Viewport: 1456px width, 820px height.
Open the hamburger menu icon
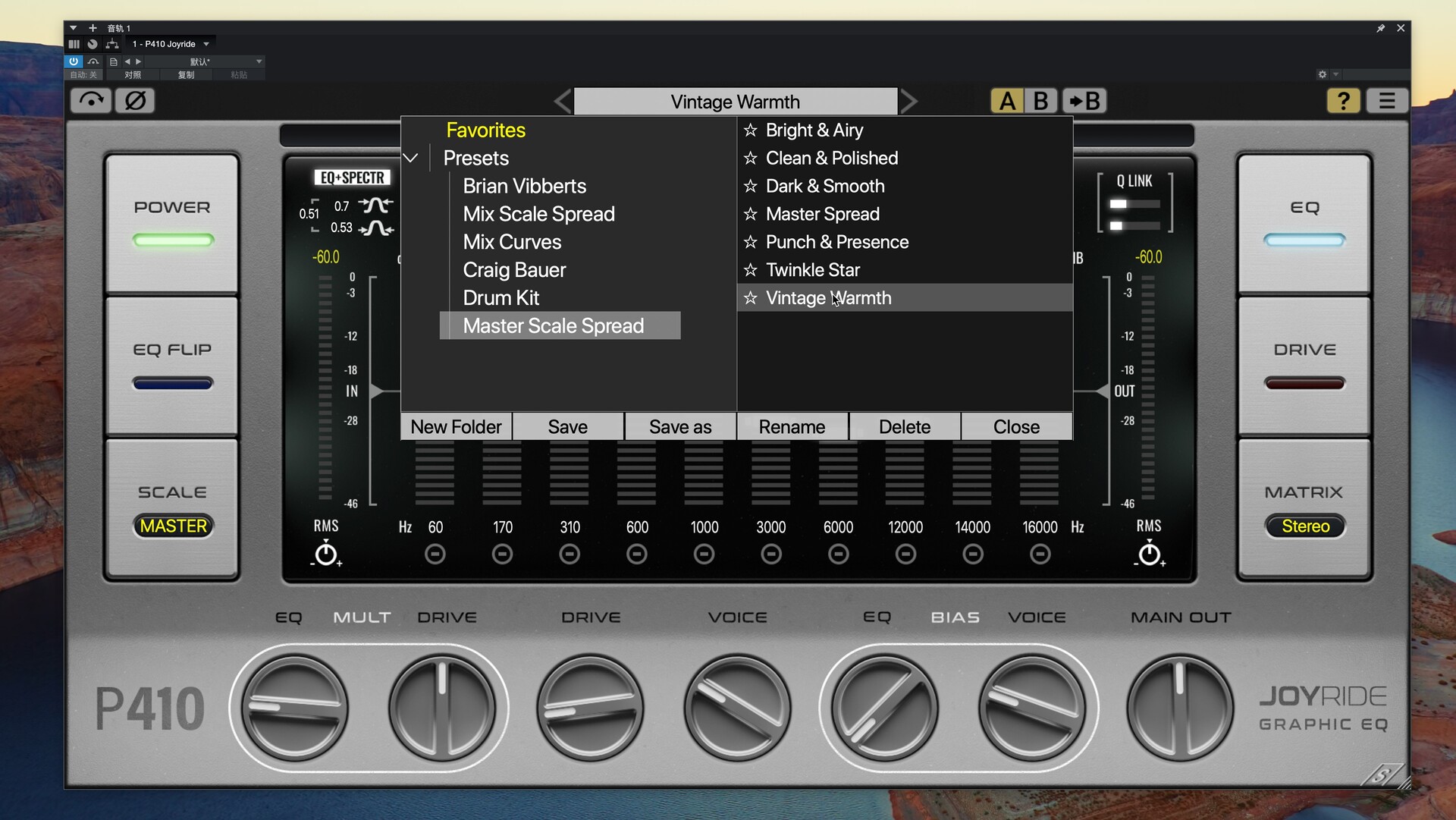(1386, 100)
